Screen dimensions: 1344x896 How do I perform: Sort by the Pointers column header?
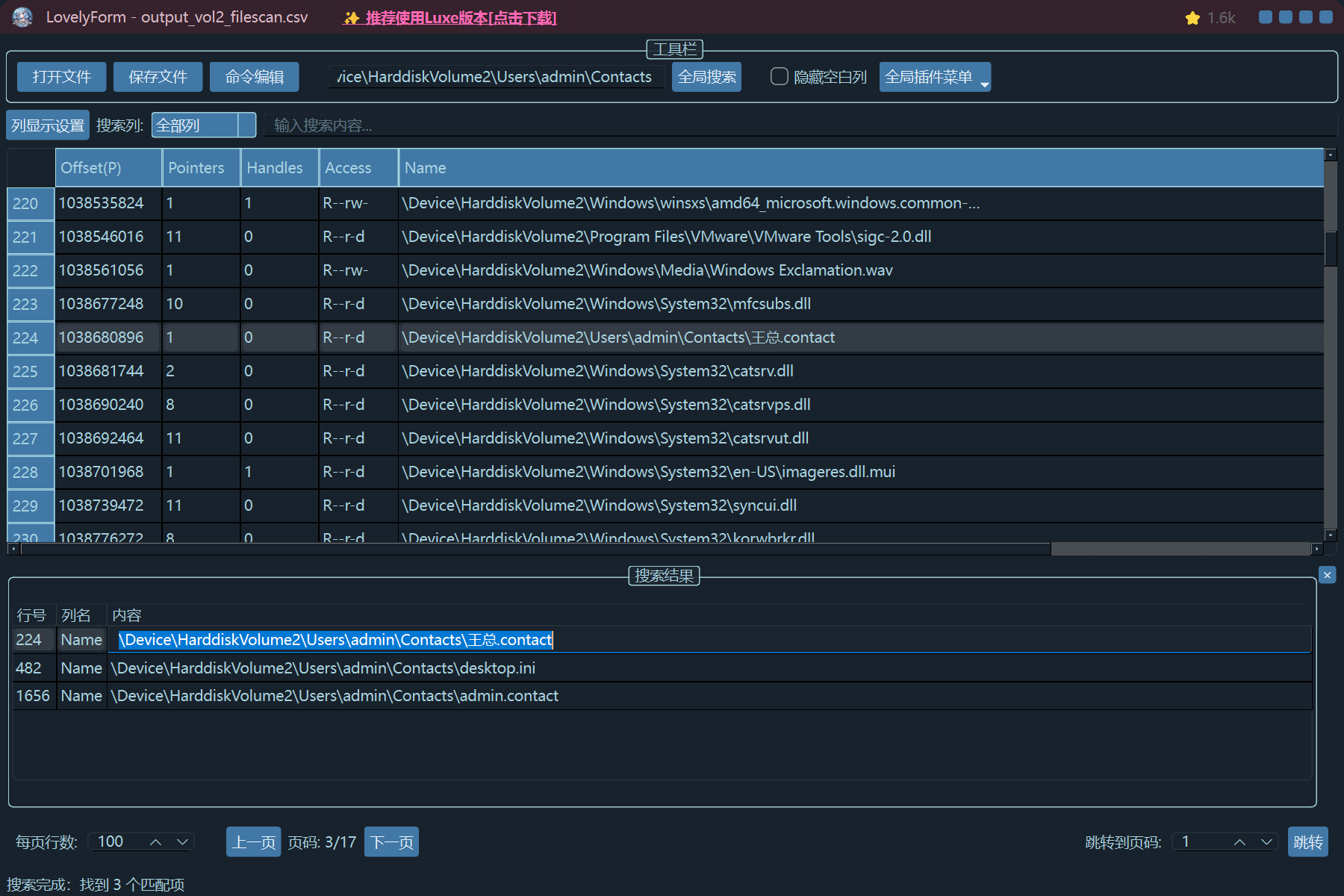pyautogui.click(x=196, y=168)
